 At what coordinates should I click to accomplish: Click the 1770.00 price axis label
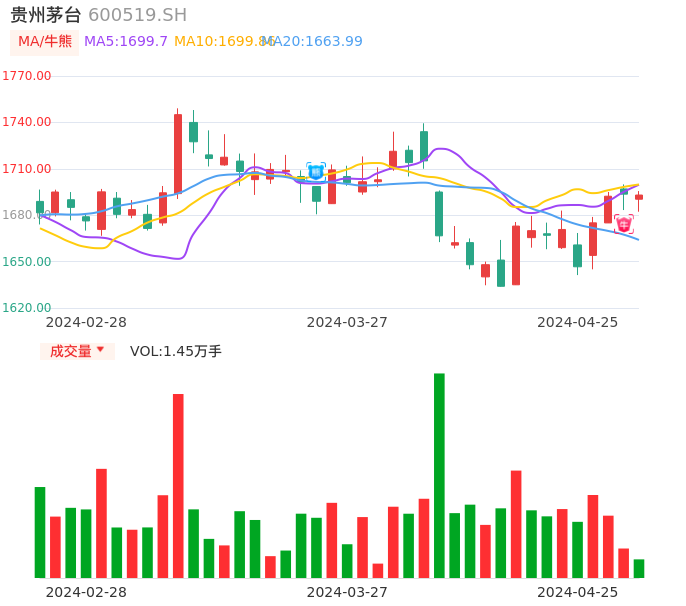27,76
